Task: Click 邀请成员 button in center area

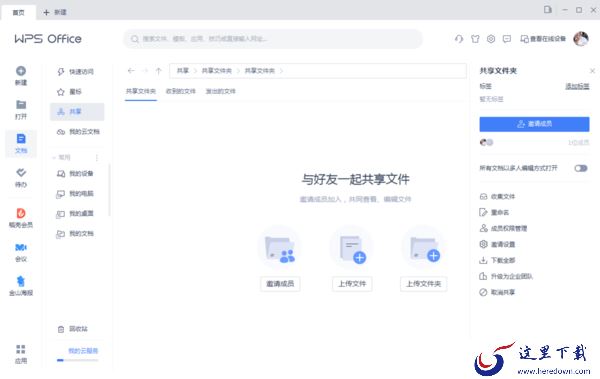Action: 280,284
